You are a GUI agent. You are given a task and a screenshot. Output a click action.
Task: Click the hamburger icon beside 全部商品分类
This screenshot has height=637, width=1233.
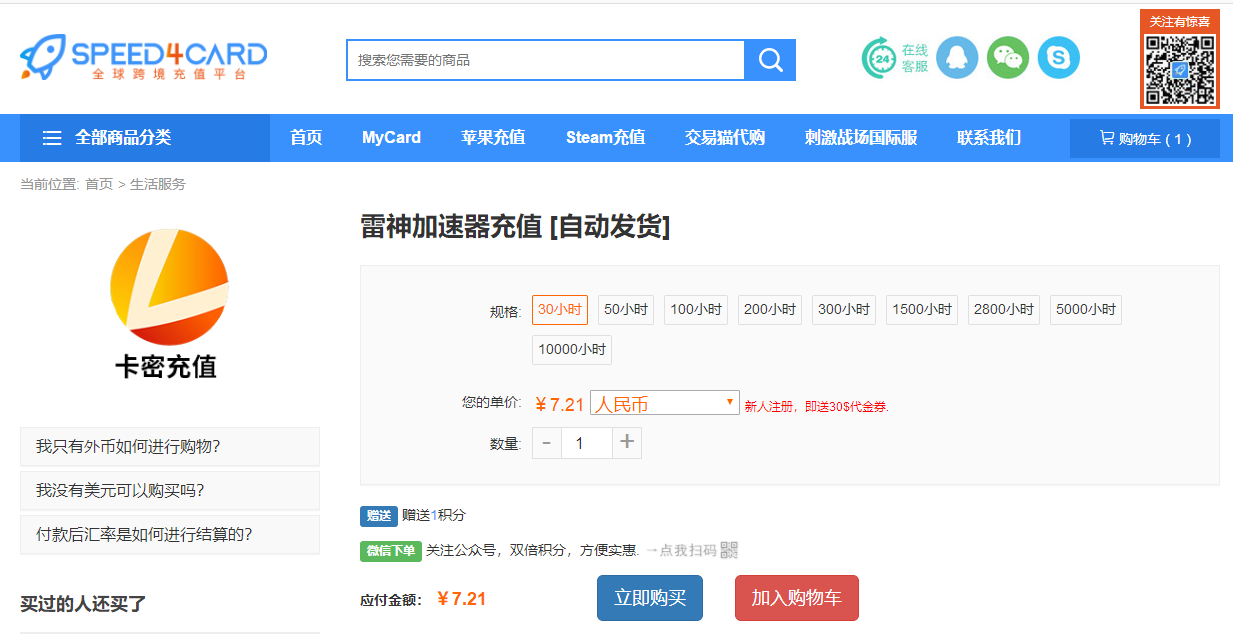click(52, 138)
